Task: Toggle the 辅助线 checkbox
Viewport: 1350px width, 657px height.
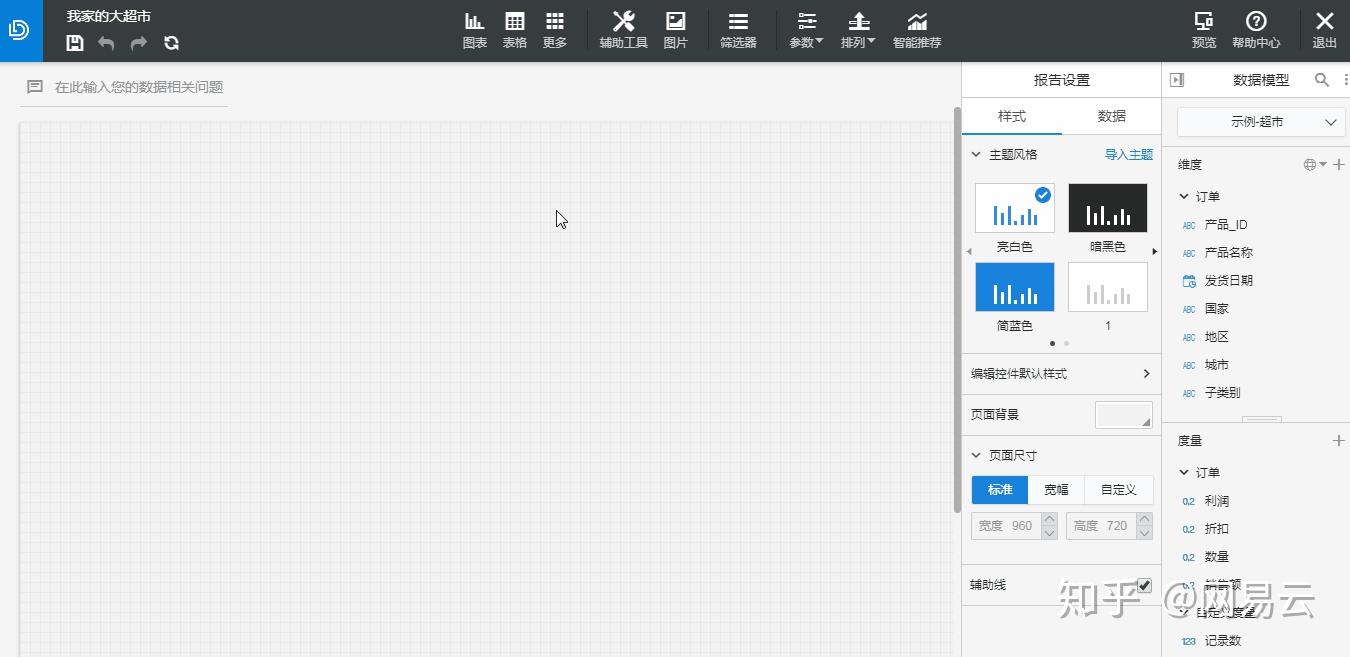Action: click(1144, 585)
